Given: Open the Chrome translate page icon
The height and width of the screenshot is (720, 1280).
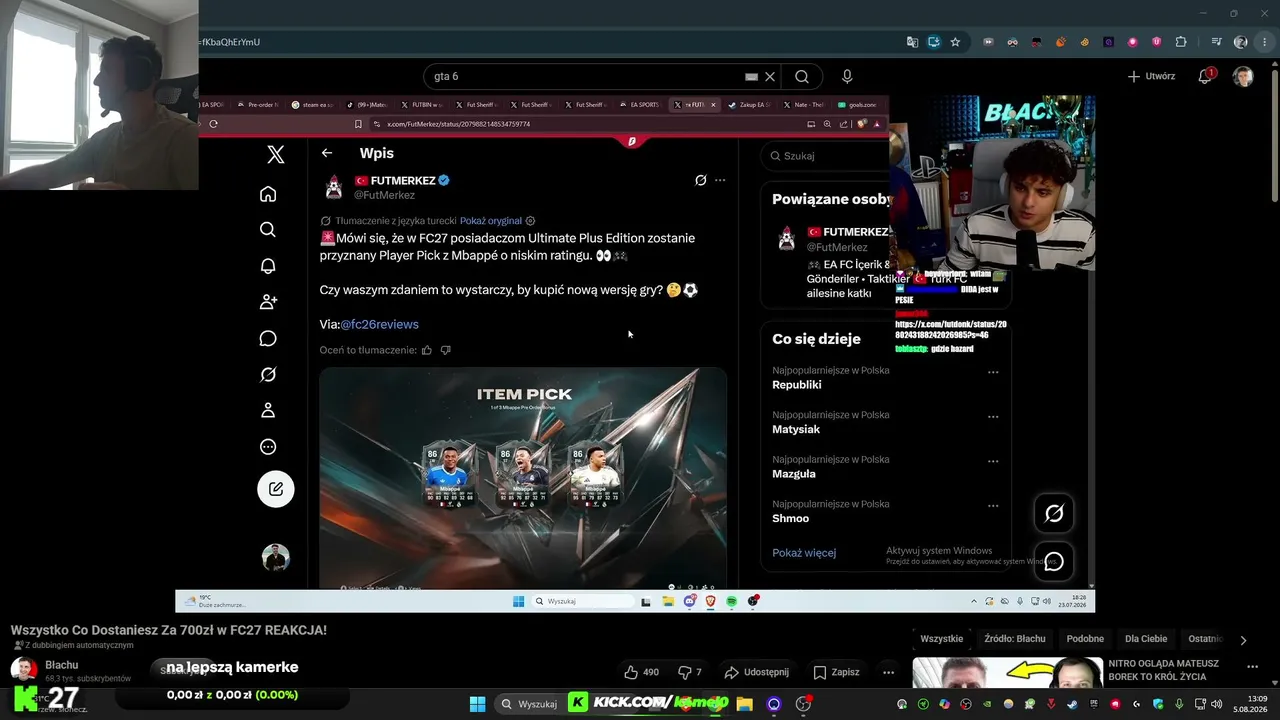Looking at the screenshot, I should [912, 42].
